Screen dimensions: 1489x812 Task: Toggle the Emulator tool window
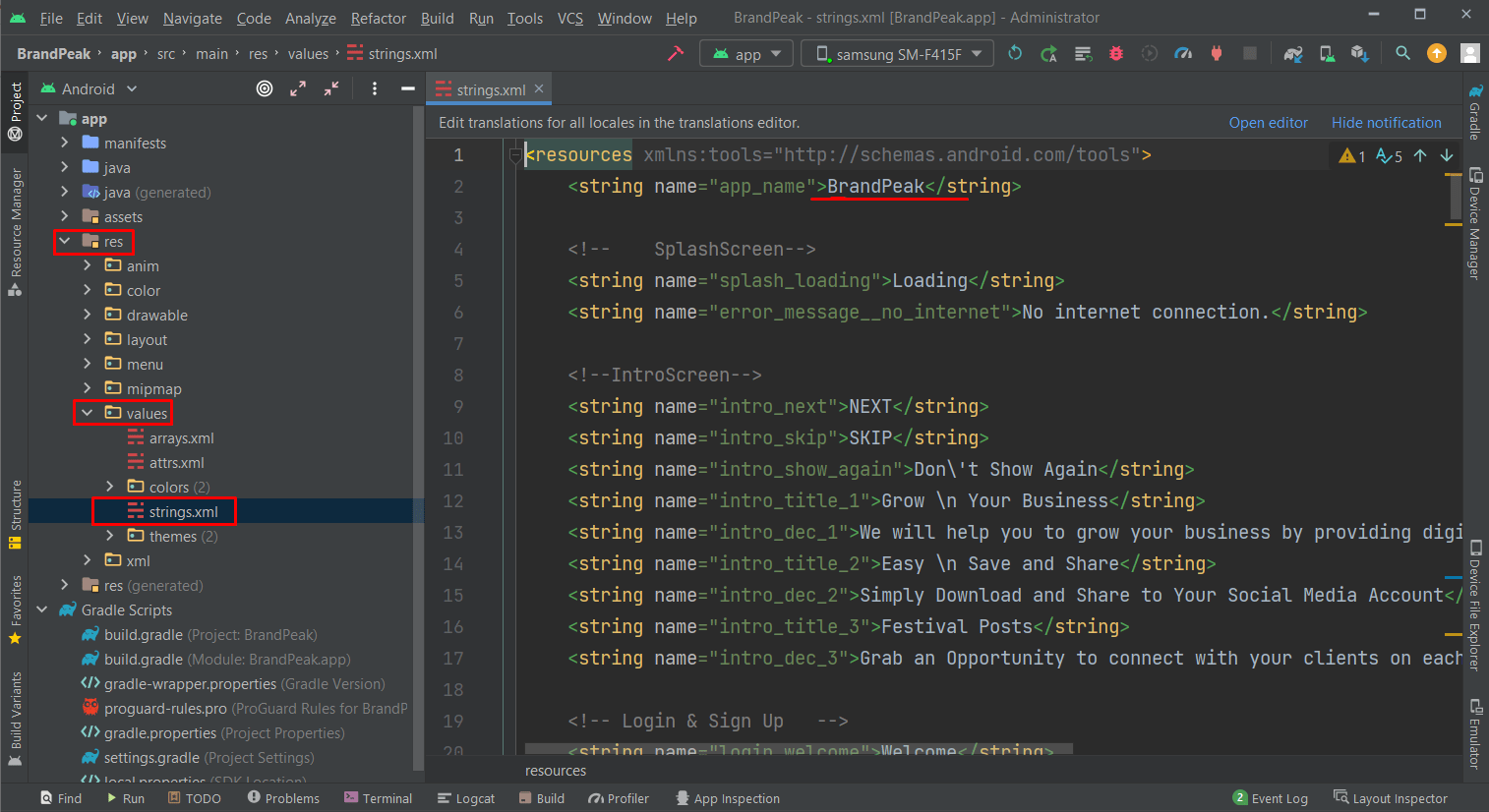coord(1475,733)
